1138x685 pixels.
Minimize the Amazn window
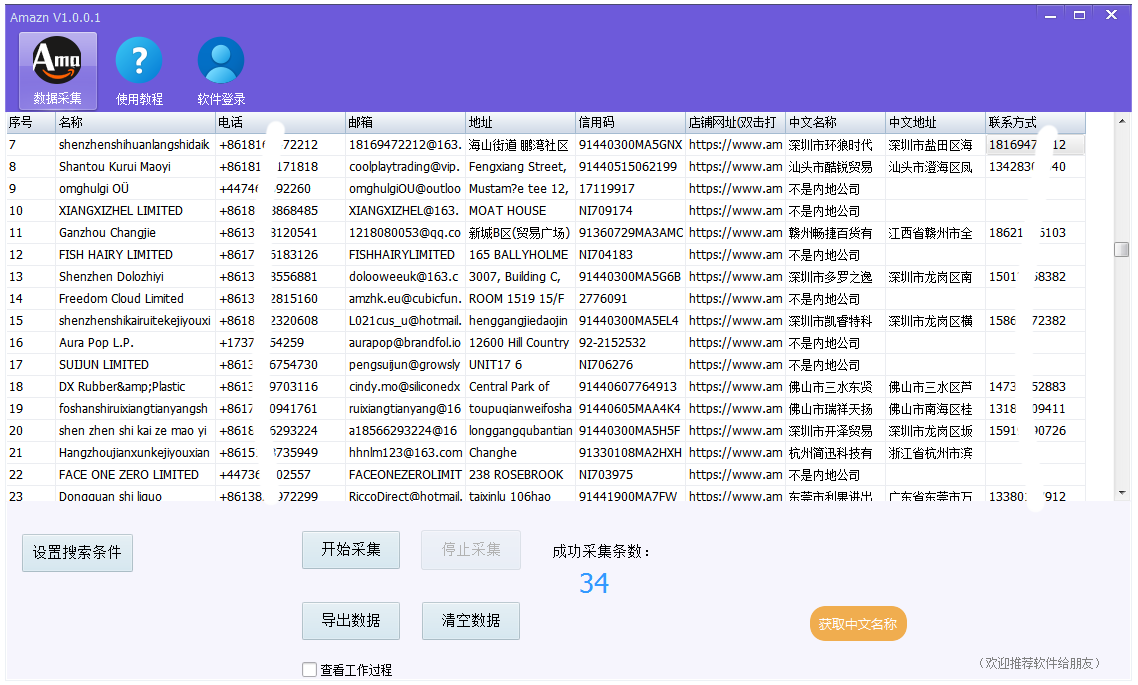click(x=1049, y=15)
